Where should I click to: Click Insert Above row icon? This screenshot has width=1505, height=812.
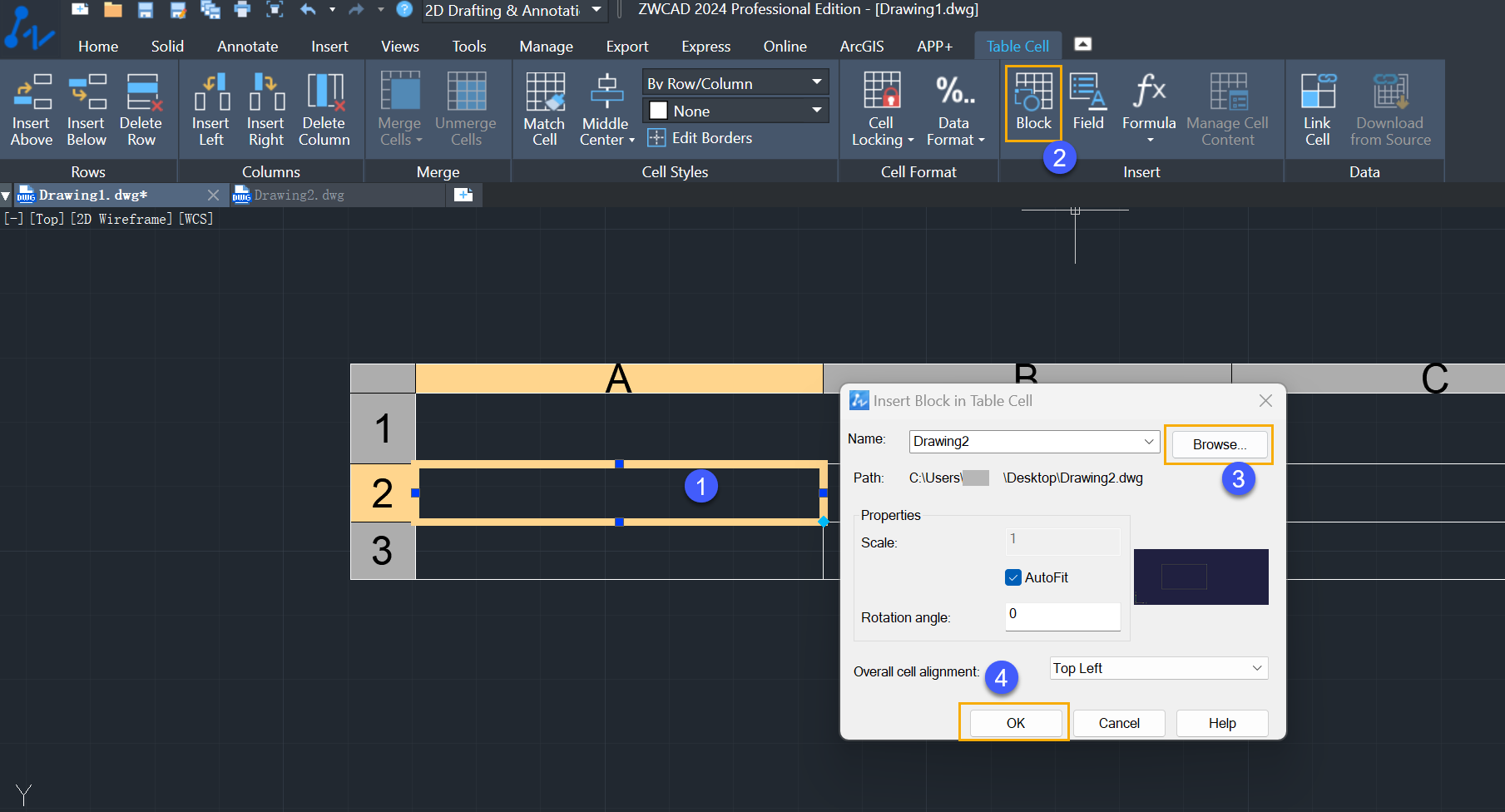coord(32,109)
